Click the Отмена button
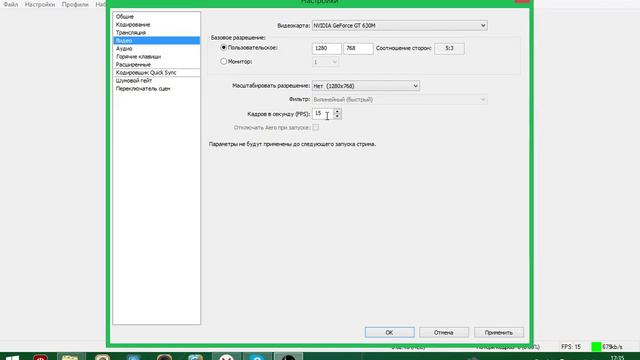This screenshot has width=640, height=360. click(x=444, y=333)
